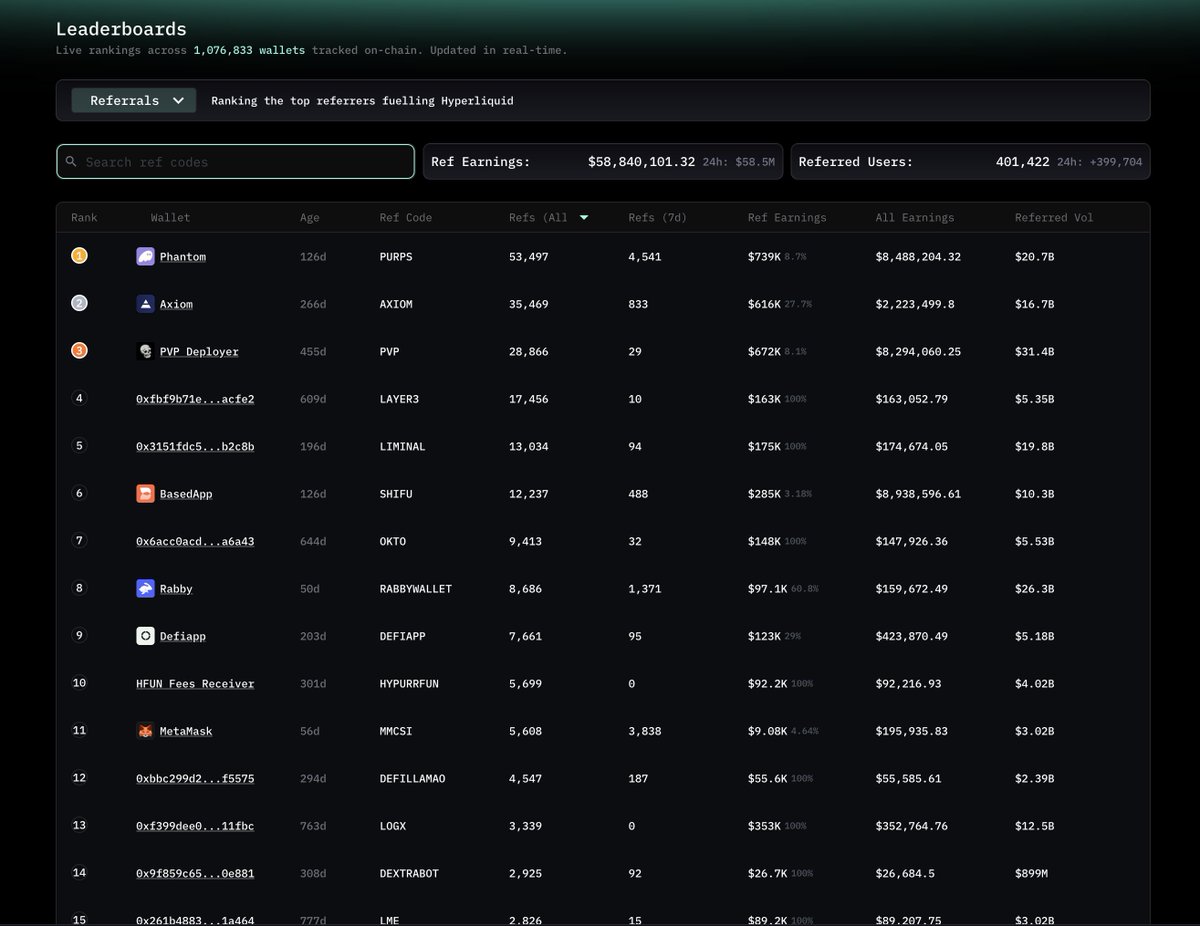Click the AXIOM ref code
The image size is (1200, 926).
point(396,304)
